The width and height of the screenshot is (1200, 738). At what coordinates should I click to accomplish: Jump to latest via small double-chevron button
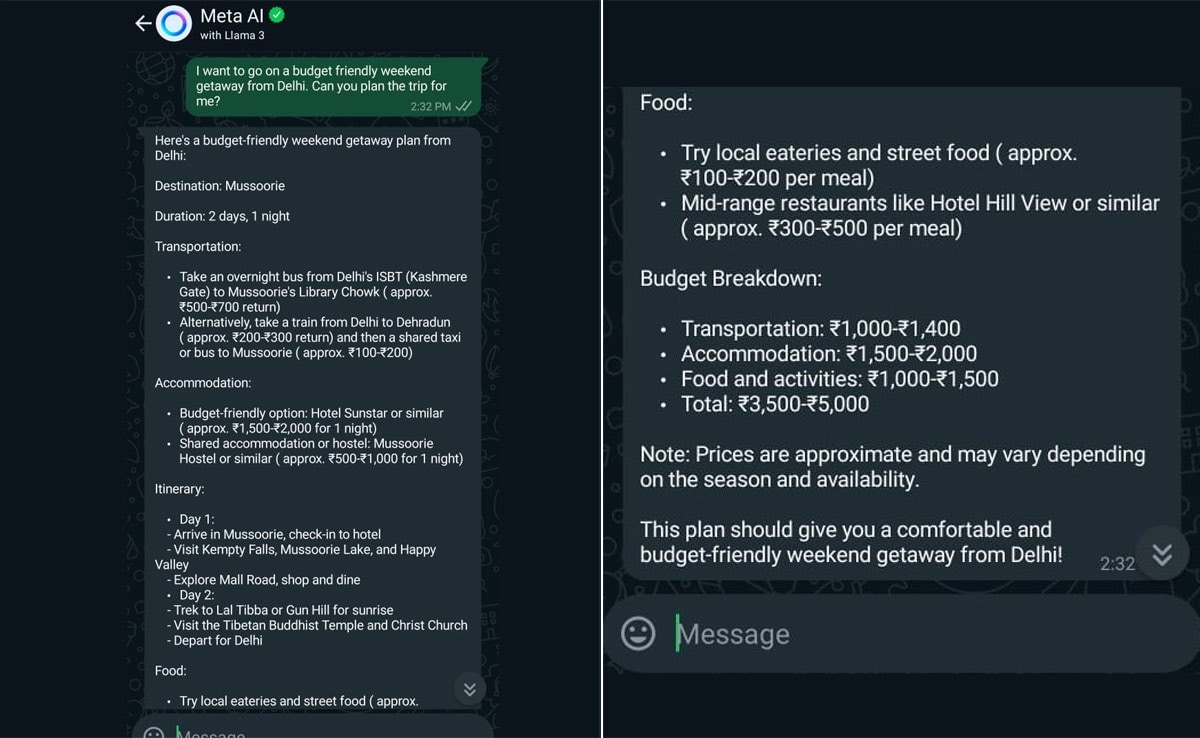[469, 689]
